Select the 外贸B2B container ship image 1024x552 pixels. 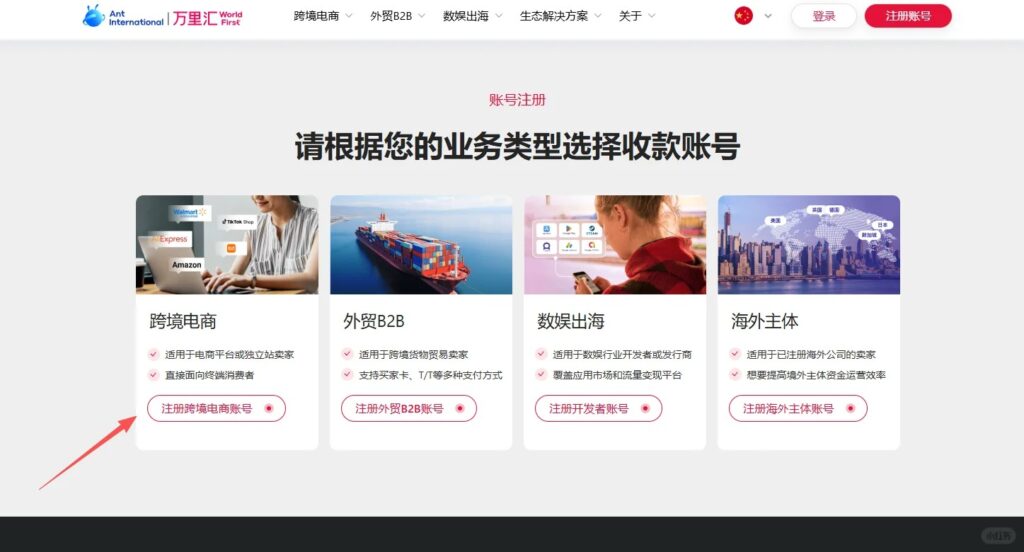pos(421,244)
